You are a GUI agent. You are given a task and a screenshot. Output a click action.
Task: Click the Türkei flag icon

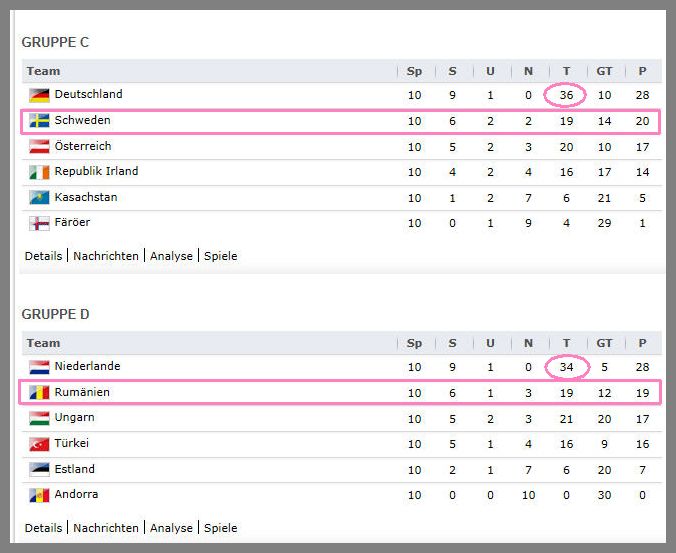(39, 444)
